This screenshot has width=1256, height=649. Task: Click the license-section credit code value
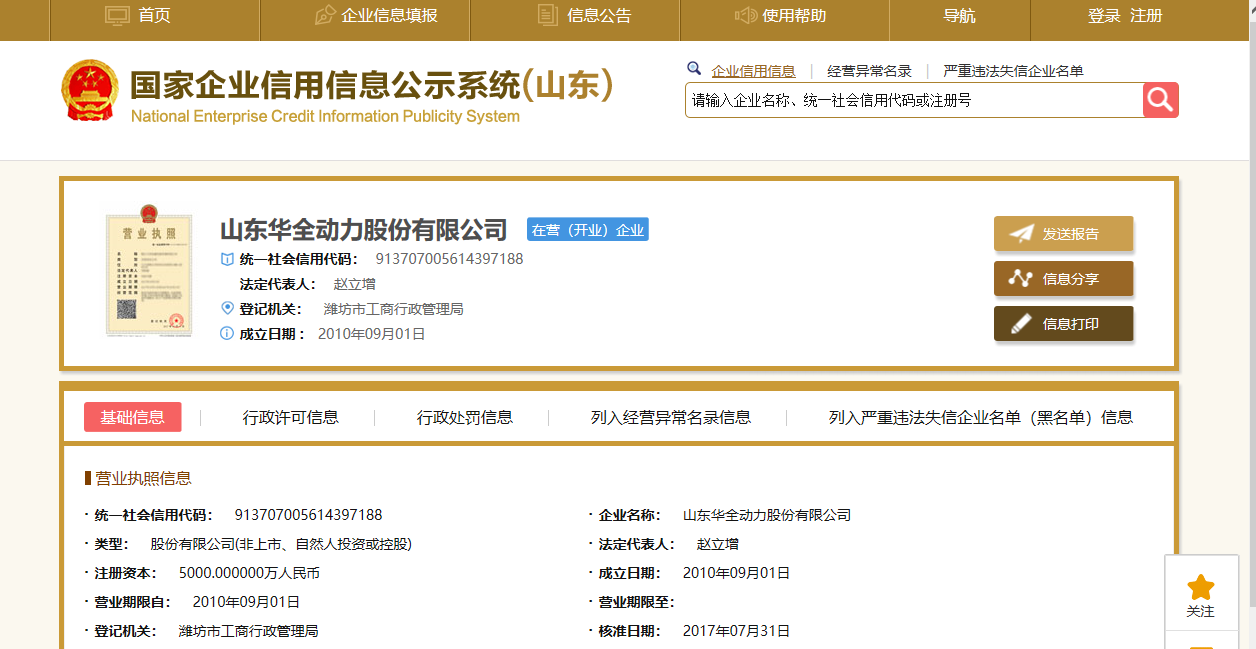(x=308, y=515)
